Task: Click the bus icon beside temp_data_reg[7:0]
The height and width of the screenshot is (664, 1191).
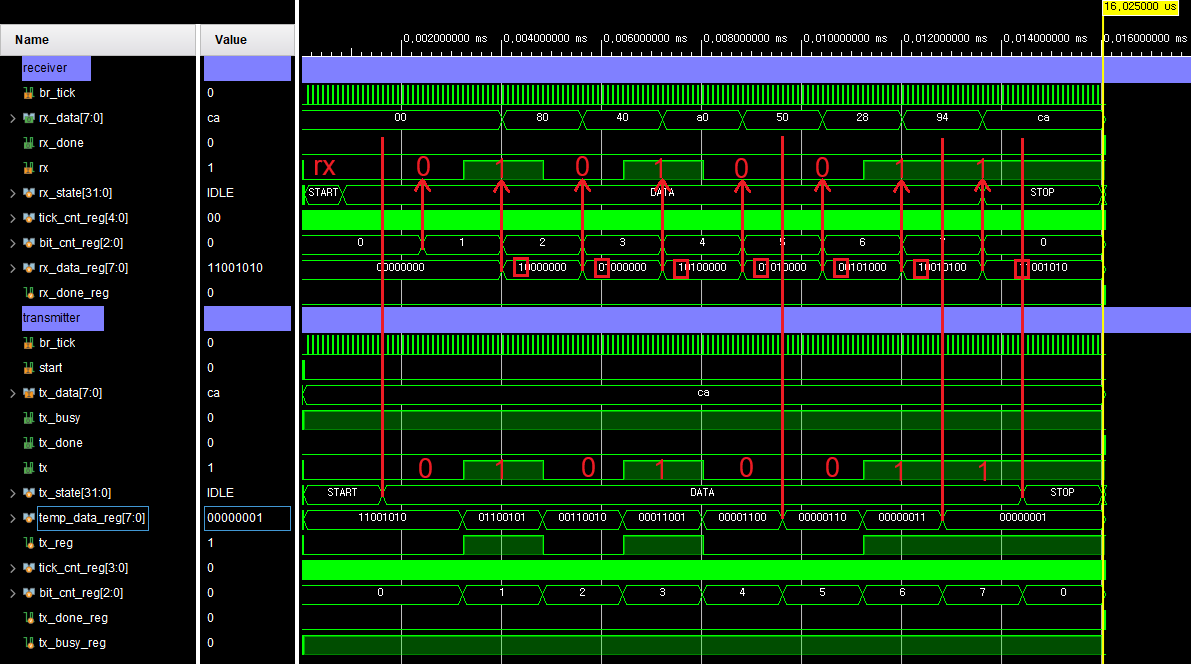Action: pos(29,518)
